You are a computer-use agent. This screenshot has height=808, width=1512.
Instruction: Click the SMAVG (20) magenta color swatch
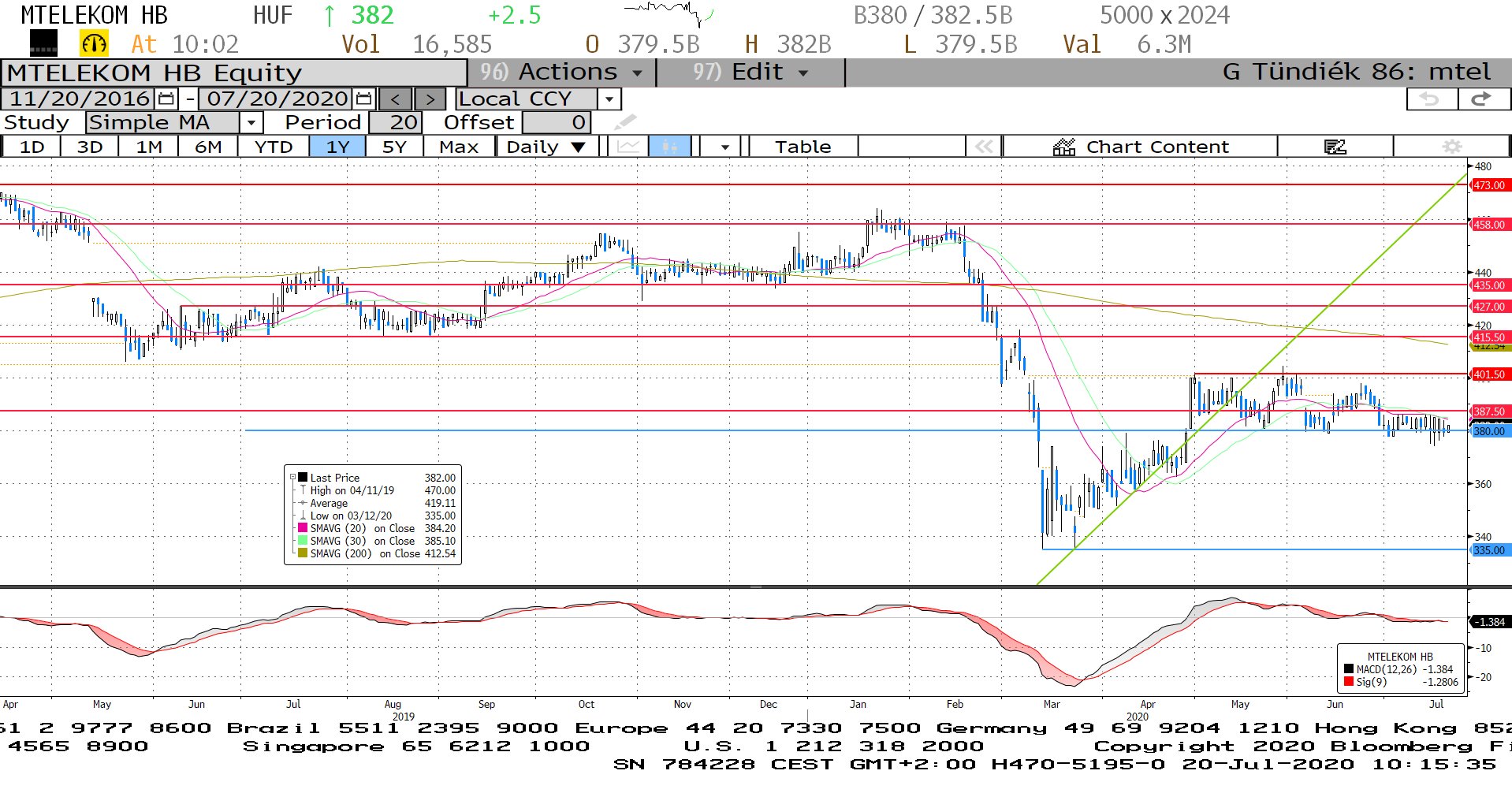tap(303, 528)
